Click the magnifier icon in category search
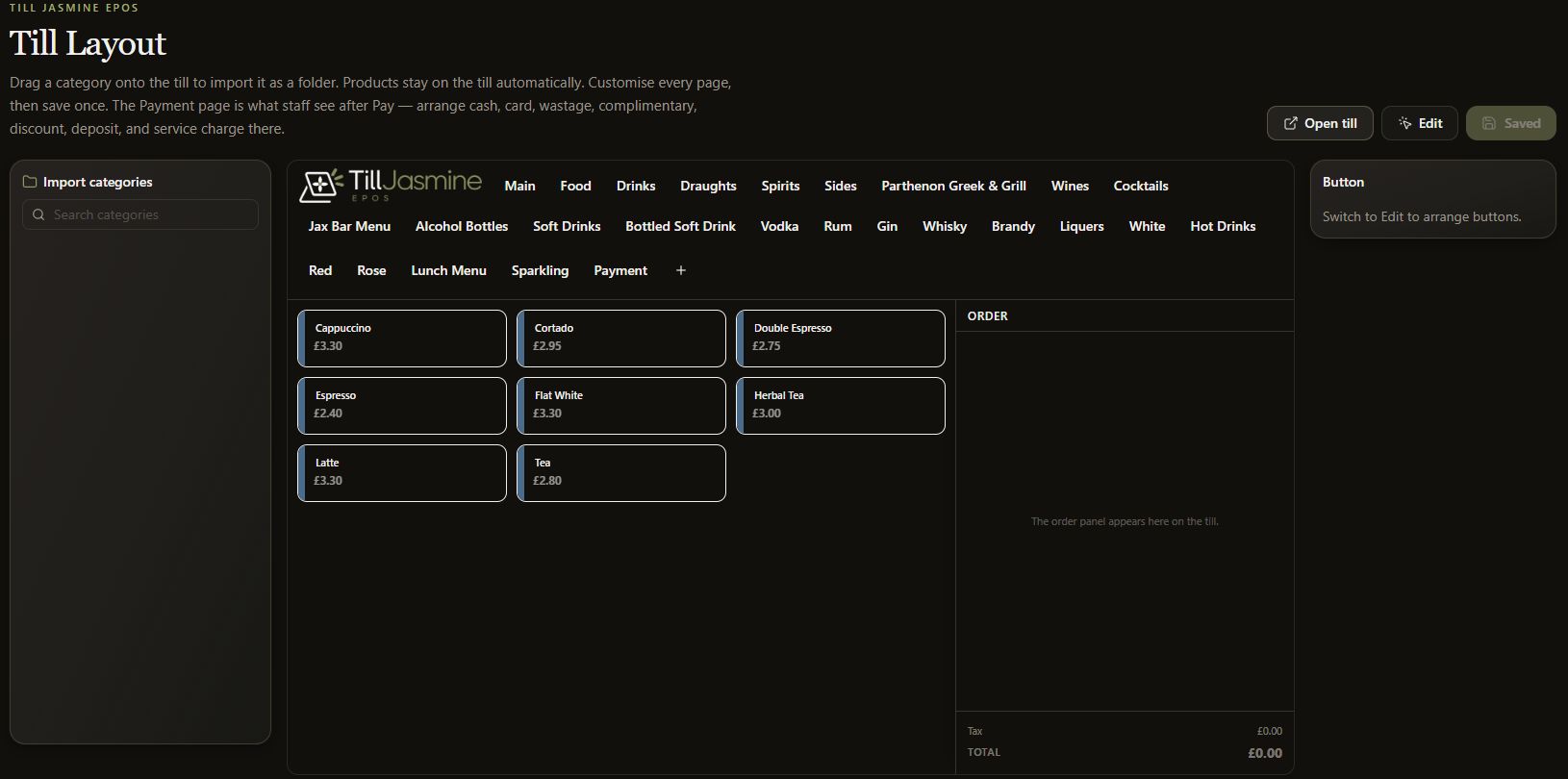The image size is (1568, 779). click(38, 214)
